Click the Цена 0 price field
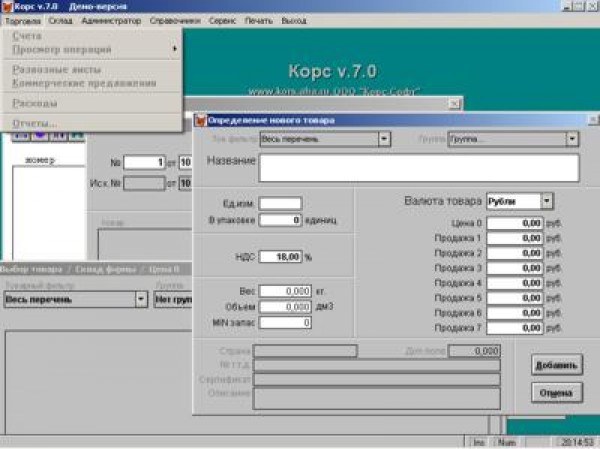Viewport: 600px width, 449px height. point(517,224)
